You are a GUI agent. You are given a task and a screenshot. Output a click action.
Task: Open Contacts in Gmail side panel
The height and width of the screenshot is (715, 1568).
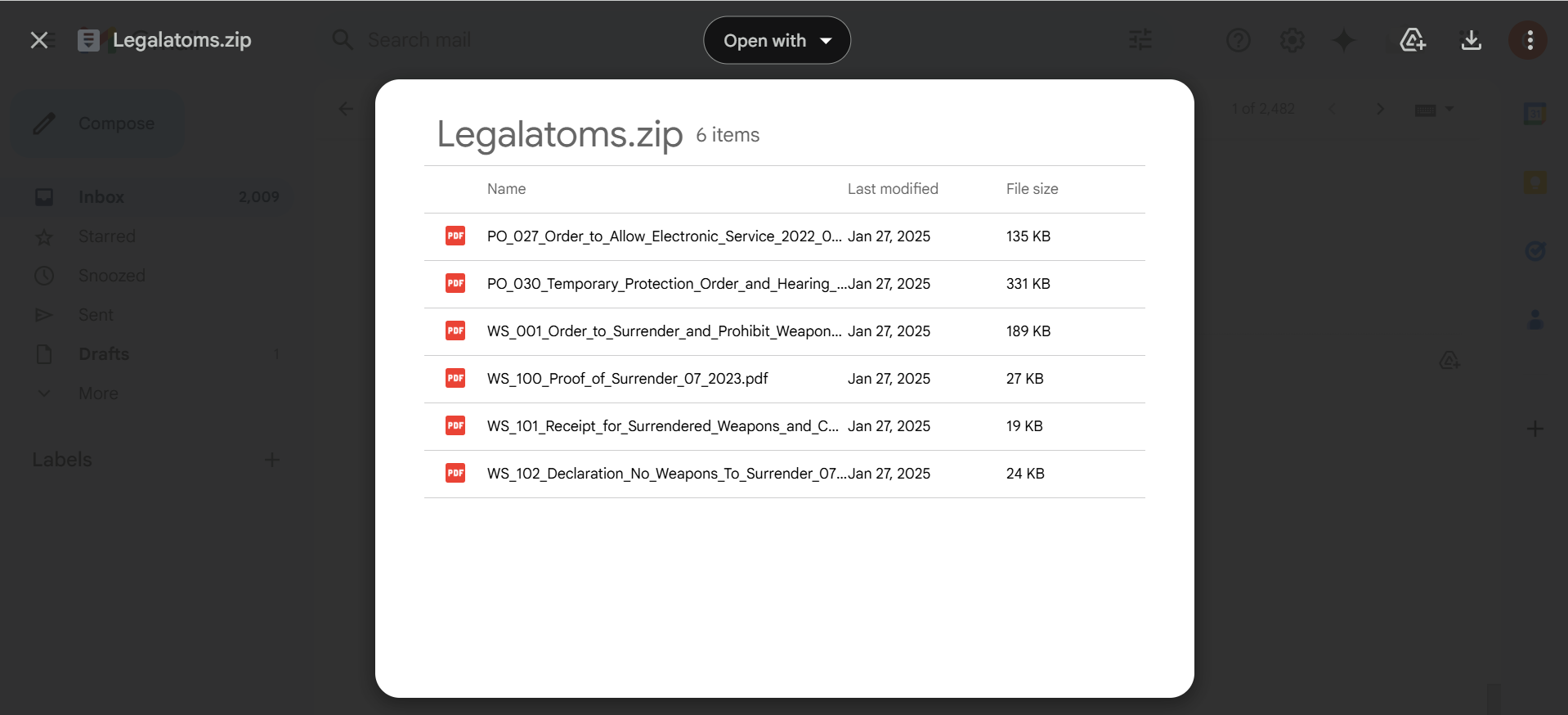point(1535,320)
